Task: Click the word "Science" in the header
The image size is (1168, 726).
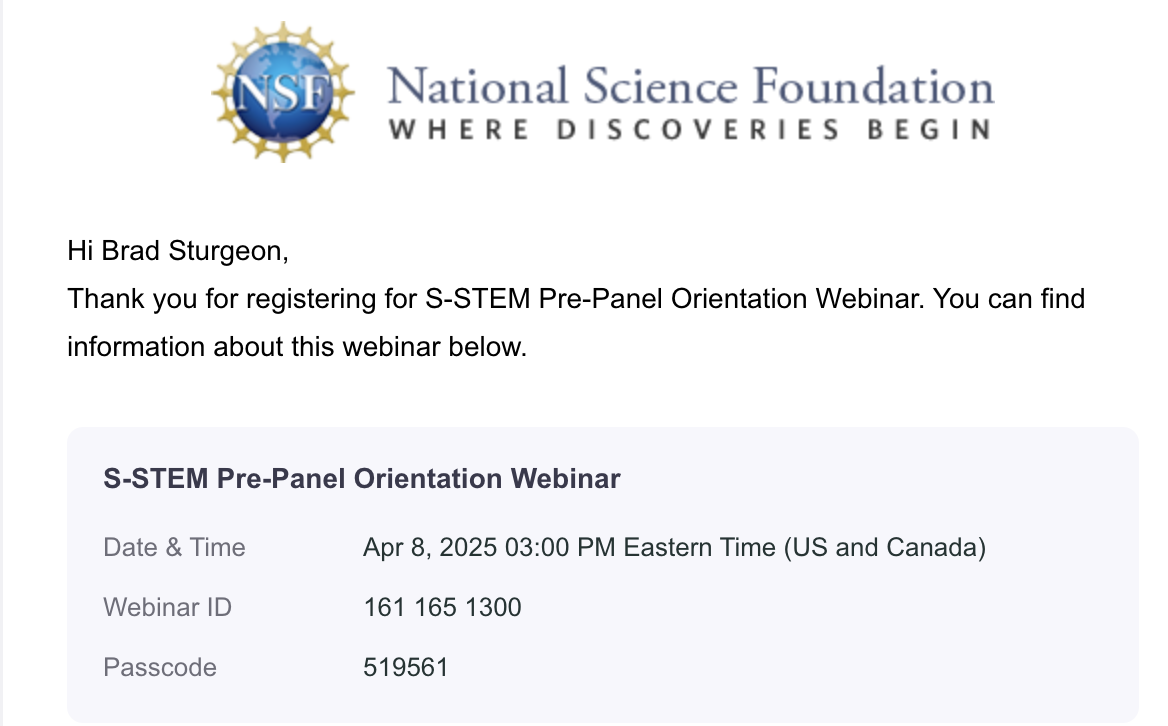Action: point(646,86)
